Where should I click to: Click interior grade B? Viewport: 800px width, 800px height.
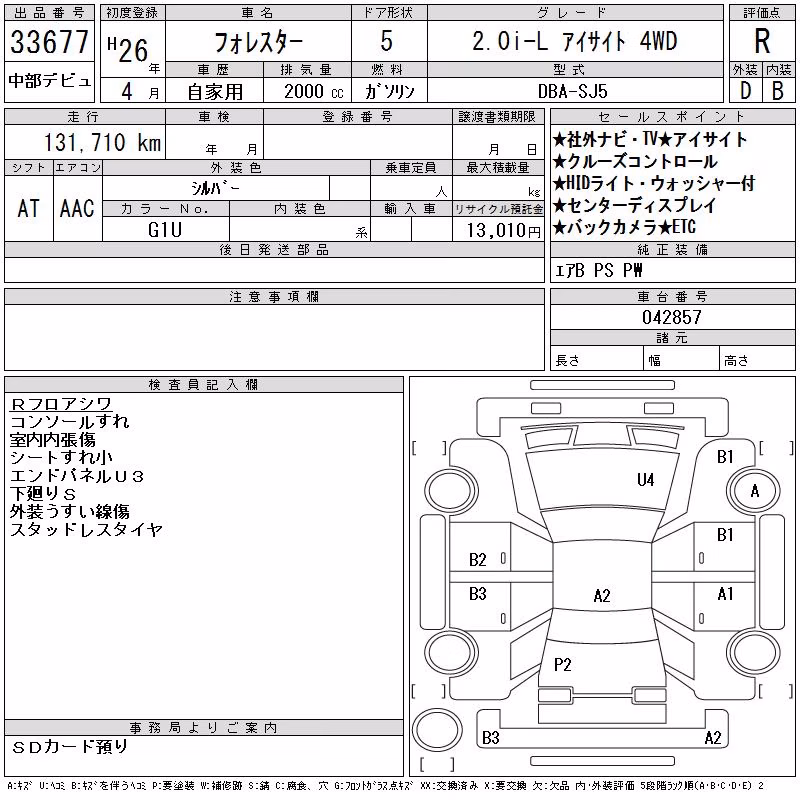778,91
